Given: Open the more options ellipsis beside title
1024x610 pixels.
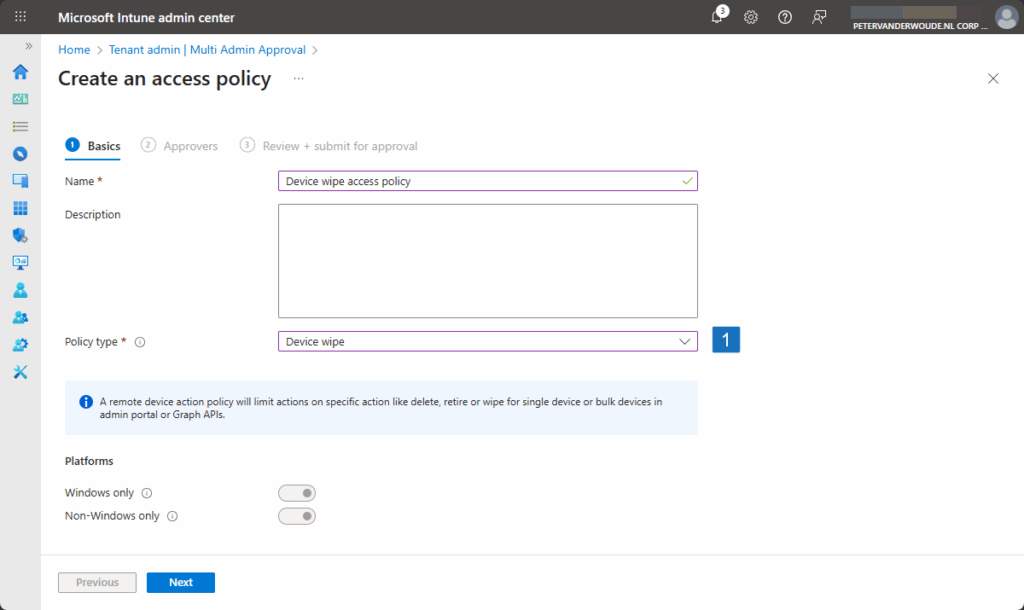Looking at the screenshot, I should [x=298, y=78].
